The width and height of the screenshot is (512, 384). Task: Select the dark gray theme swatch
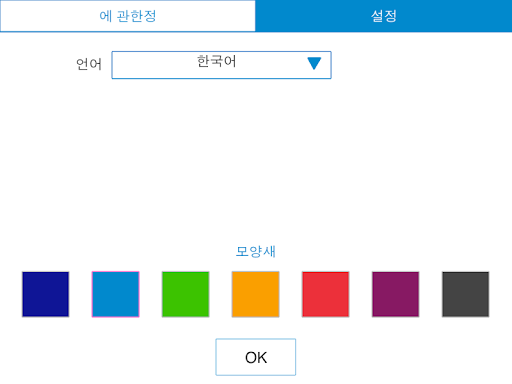(x=466, y=294)
